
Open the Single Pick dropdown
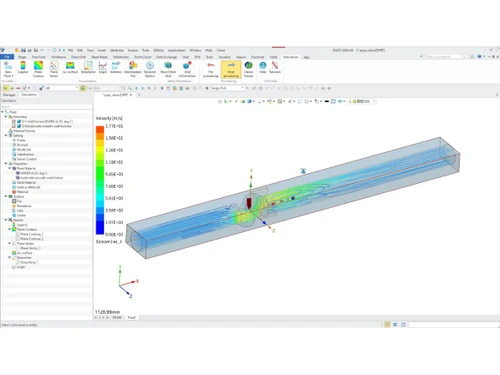pos(242,88)
